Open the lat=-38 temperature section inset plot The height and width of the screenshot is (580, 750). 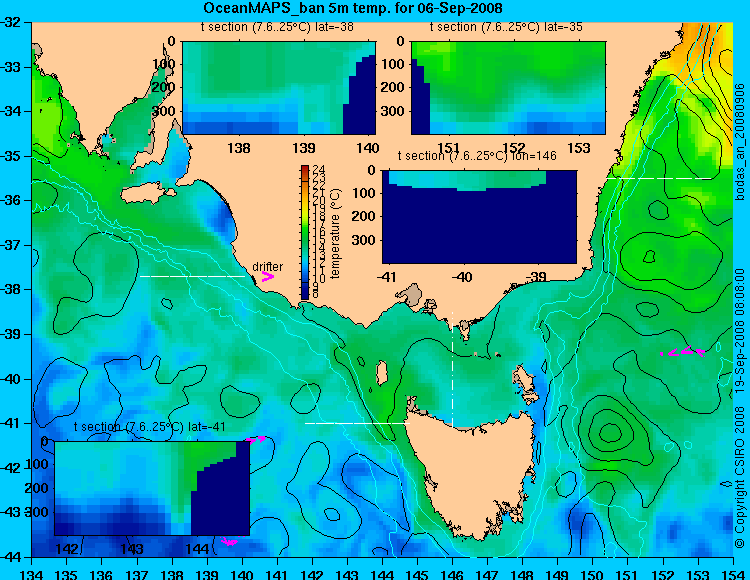279,88
